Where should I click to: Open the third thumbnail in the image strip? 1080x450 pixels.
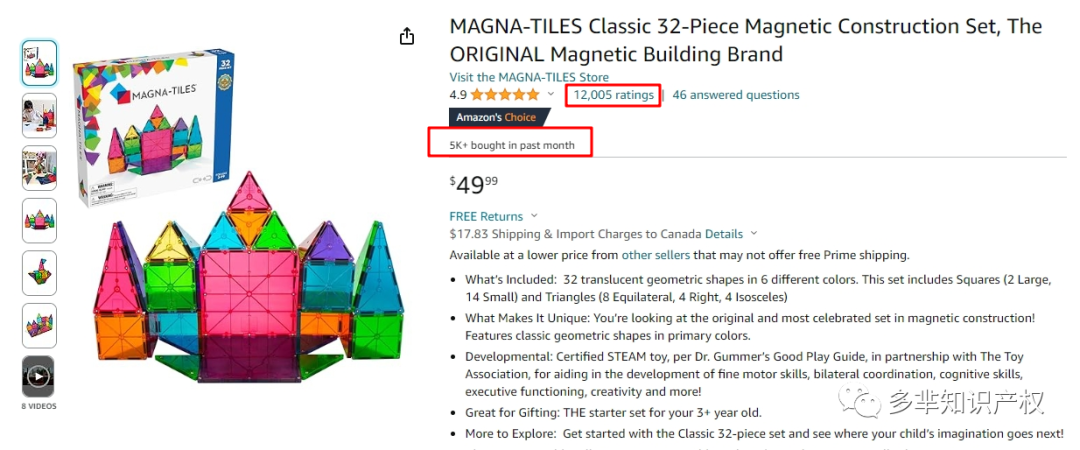[39, 167]
